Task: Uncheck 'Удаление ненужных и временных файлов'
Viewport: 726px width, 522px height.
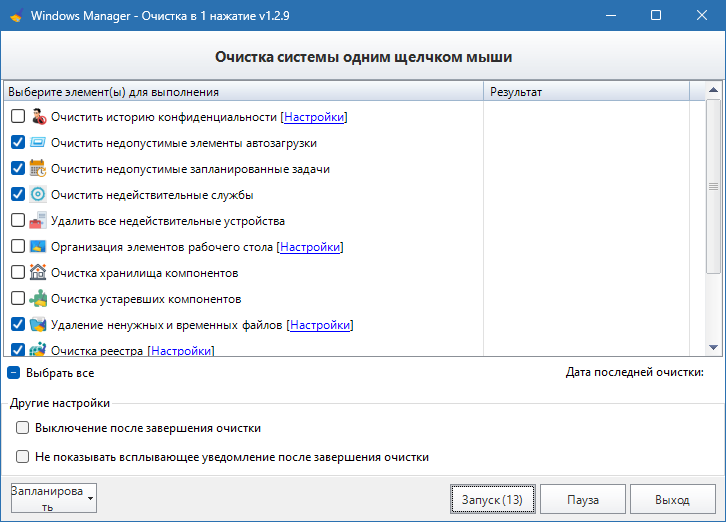Action: pos(18,324)
